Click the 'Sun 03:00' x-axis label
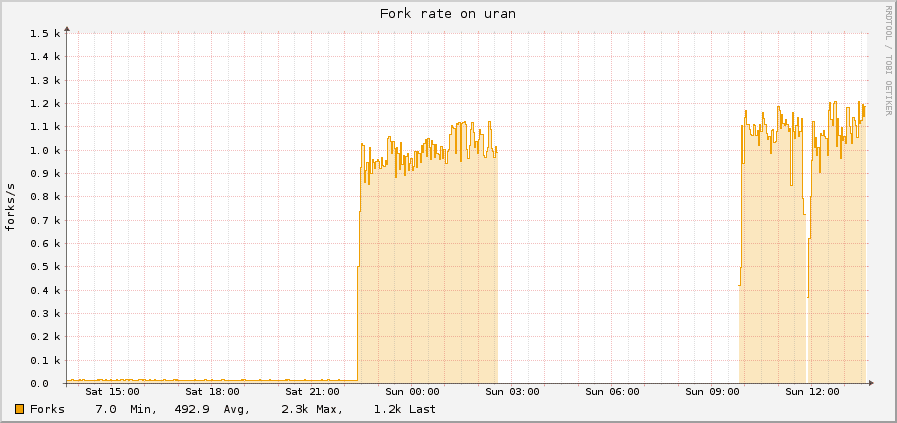 click(x=512, y=392)
